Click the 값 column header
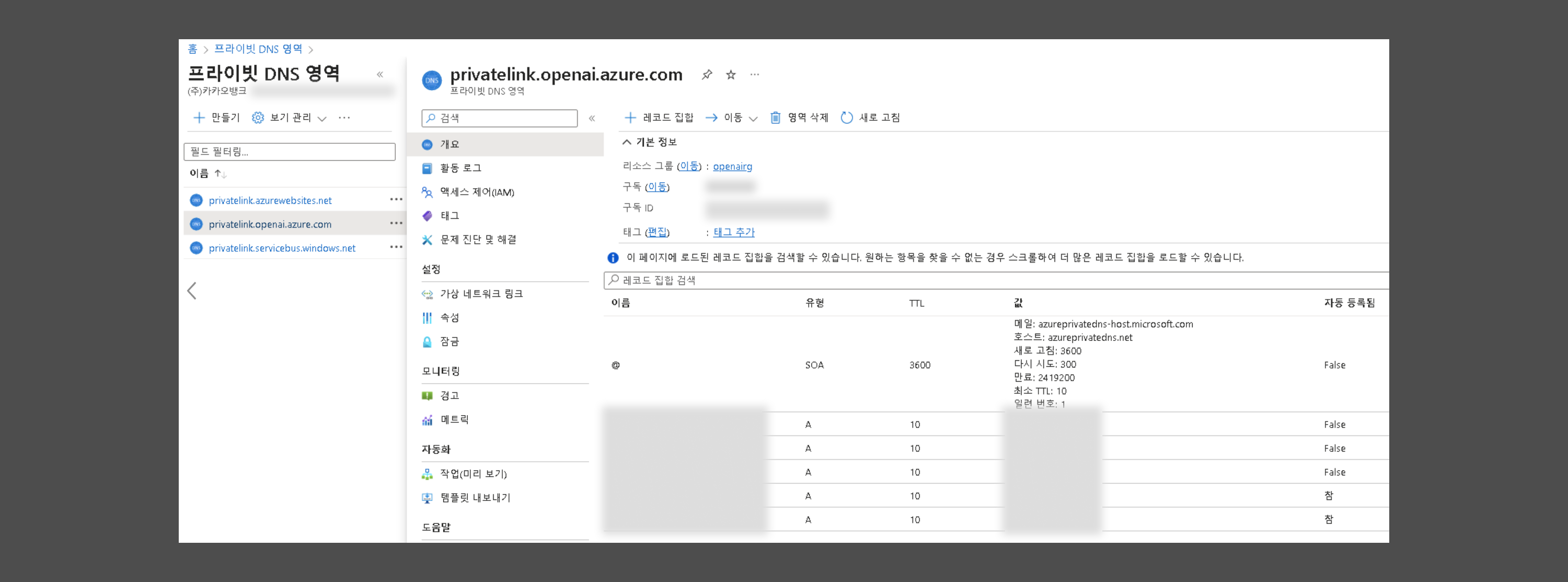This screenshot has height=582, width=1568. [1018, 303]
